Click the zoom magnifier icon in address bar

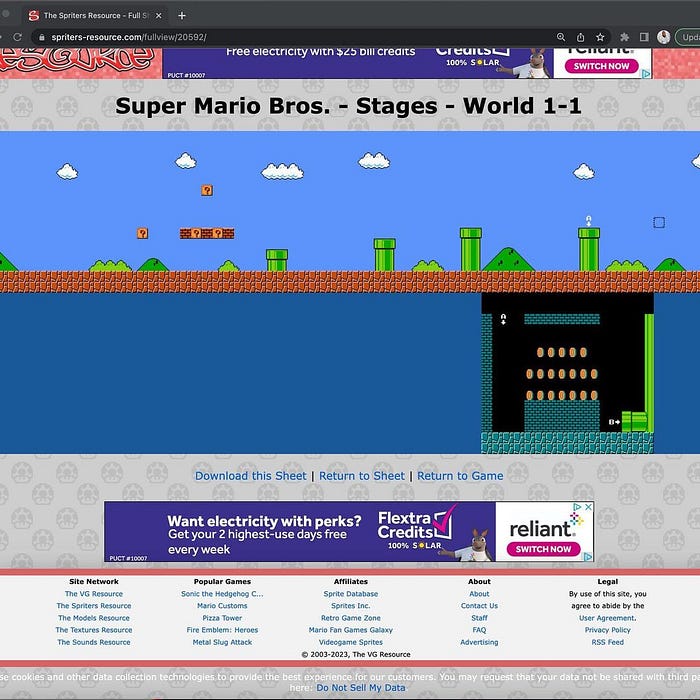tap(561, 37)
